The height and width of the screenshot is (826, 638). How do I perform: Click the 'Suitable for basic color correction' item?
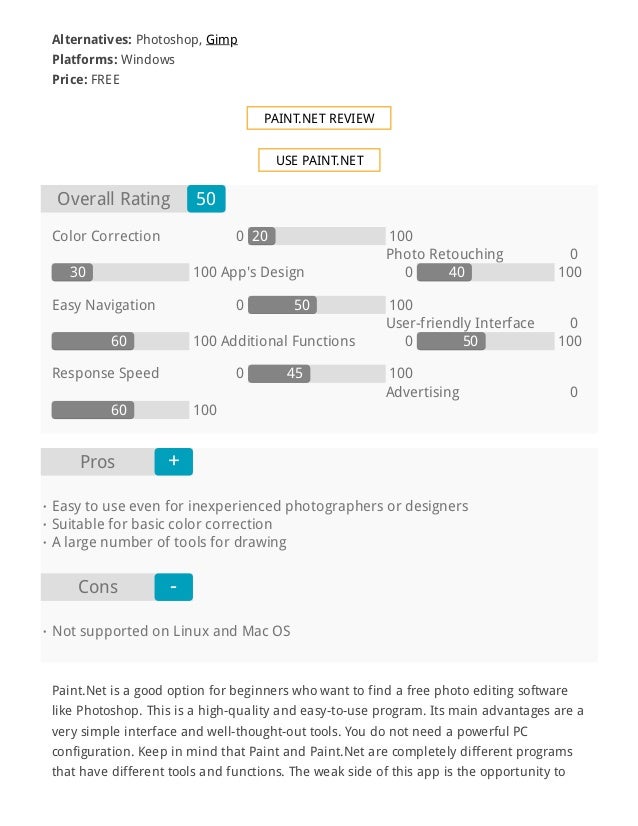pyautogui.click(x=162, y=524)
